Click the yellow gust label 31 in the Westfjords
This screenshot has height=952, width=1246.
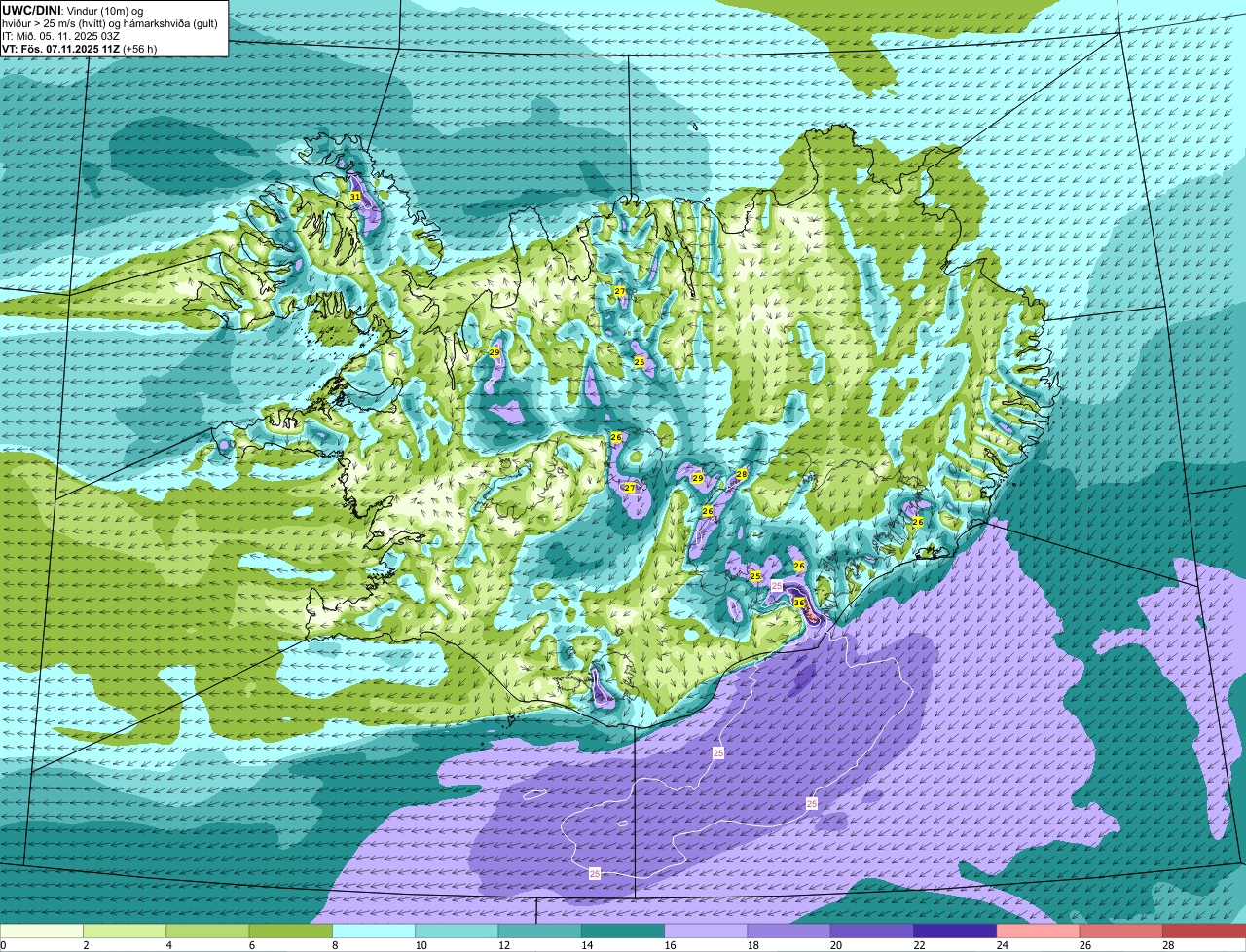(x=354, y=197)
